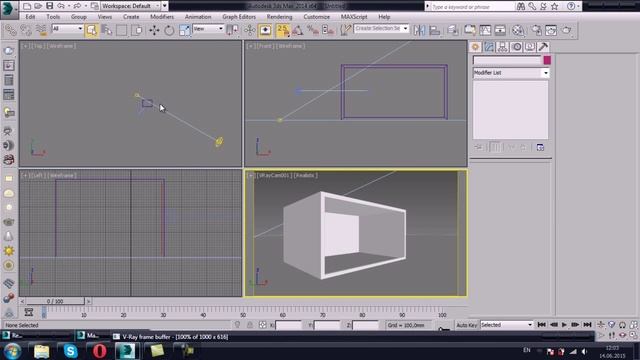Viewport: 640px width, 360px height.
Task: Click the Select by Name icon
Action: click(x=107, y=30)
